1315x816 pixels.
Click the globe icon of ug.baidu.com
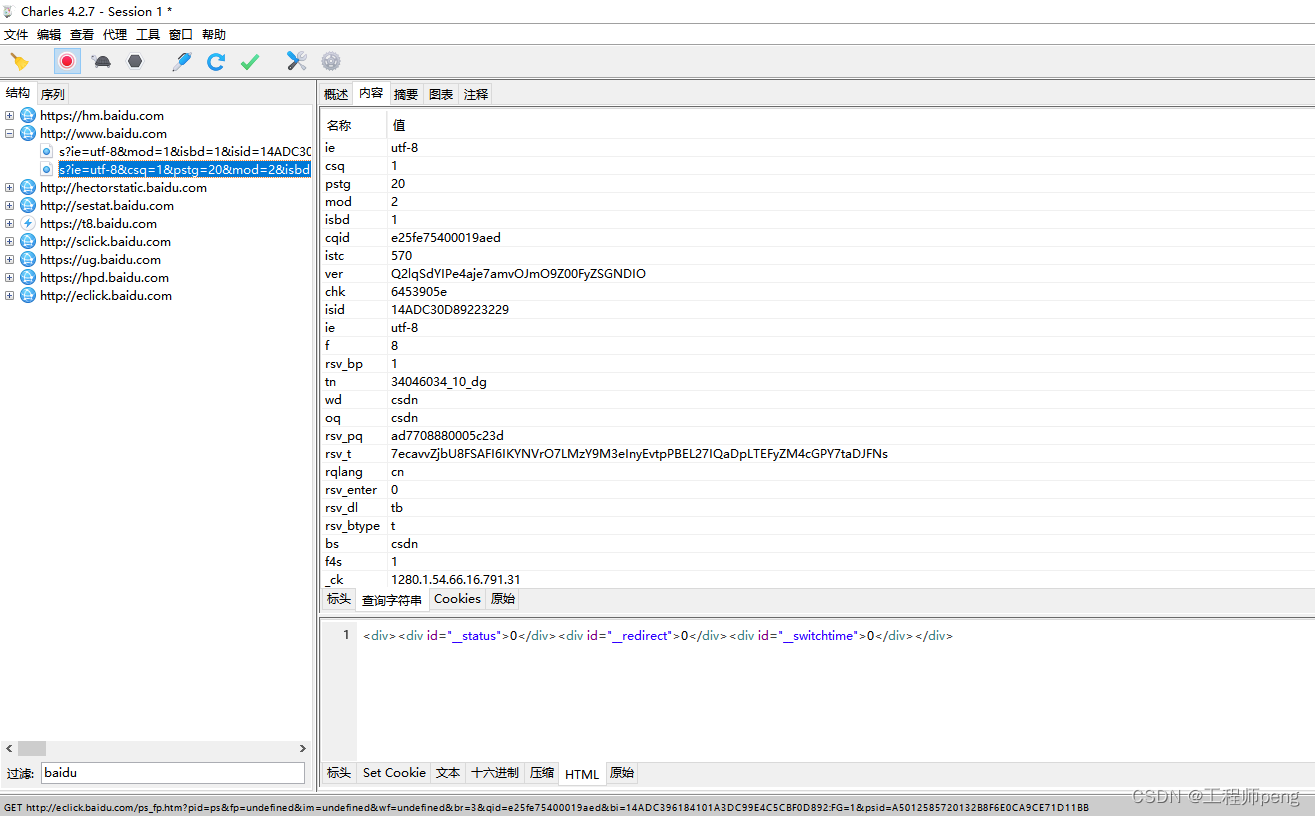coord(27,260)
